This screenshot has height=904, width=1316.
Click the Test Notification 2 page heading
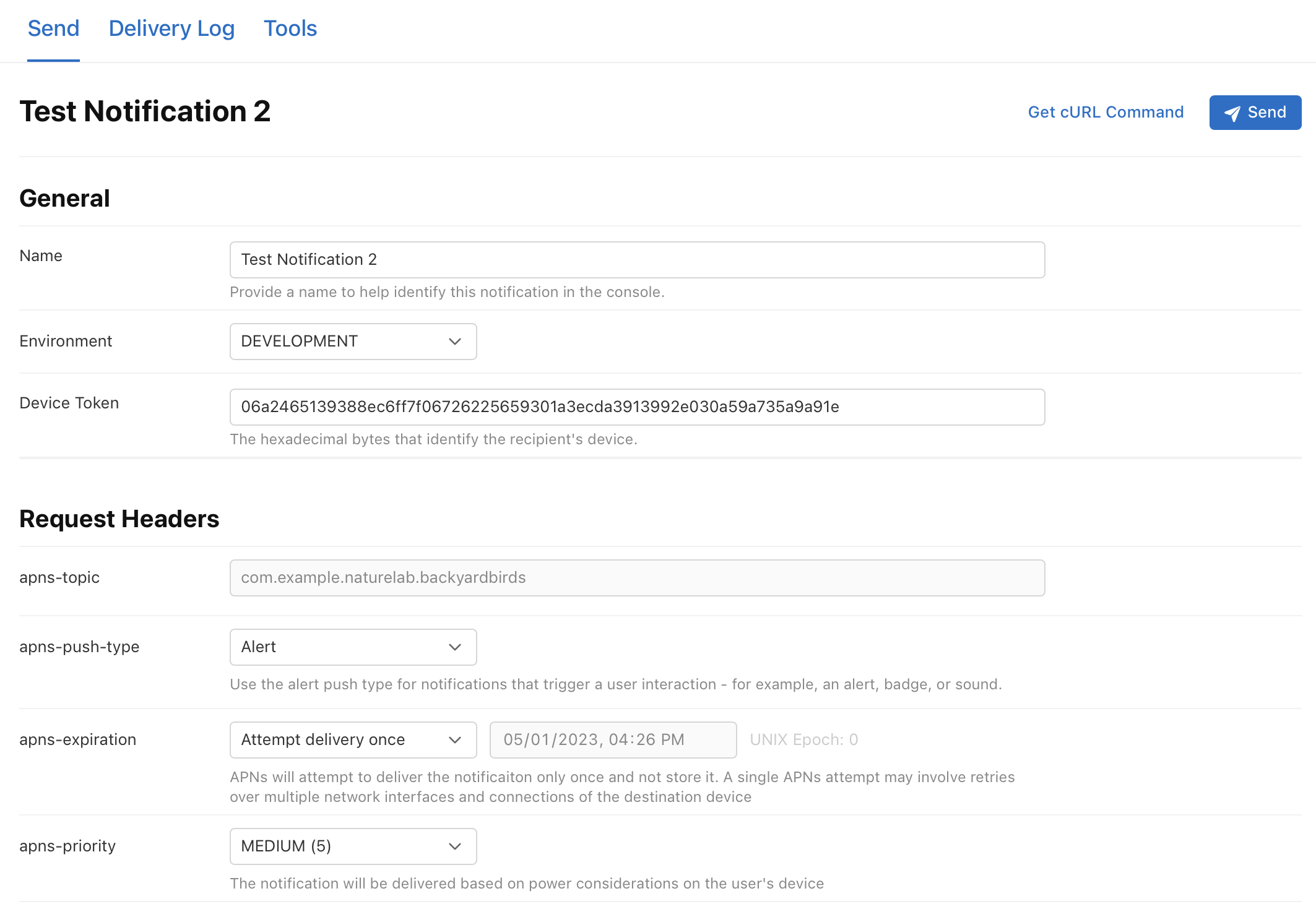pos(145,111)
